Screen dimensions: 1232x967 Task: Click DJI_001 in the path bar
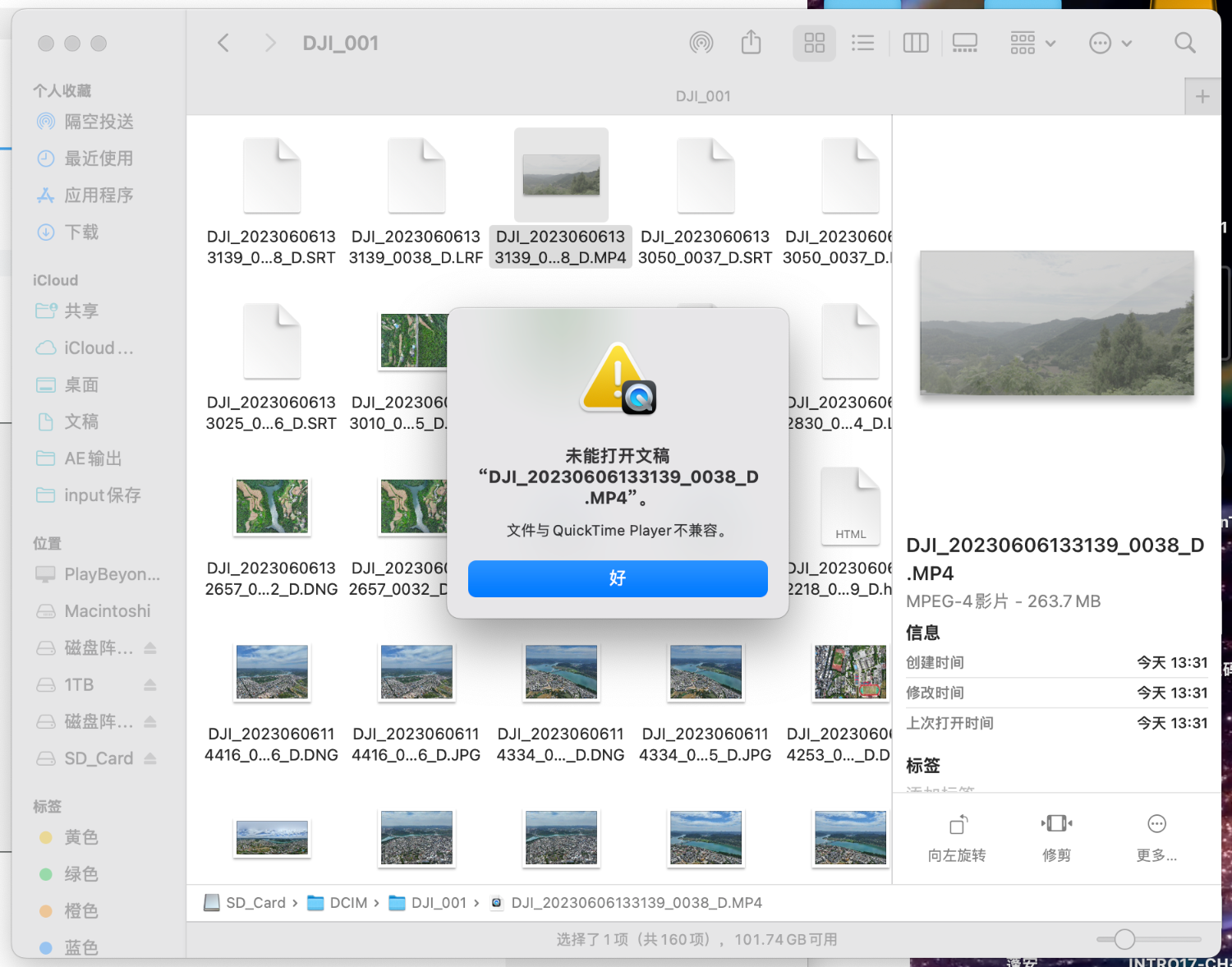click(x=429, y=903)
